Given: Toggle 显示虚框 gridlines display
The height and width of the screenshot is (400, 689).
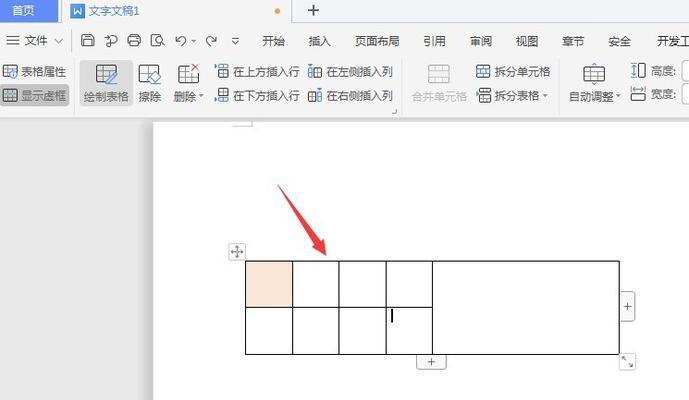Looking at the screenshot, I should pos(34,95).
